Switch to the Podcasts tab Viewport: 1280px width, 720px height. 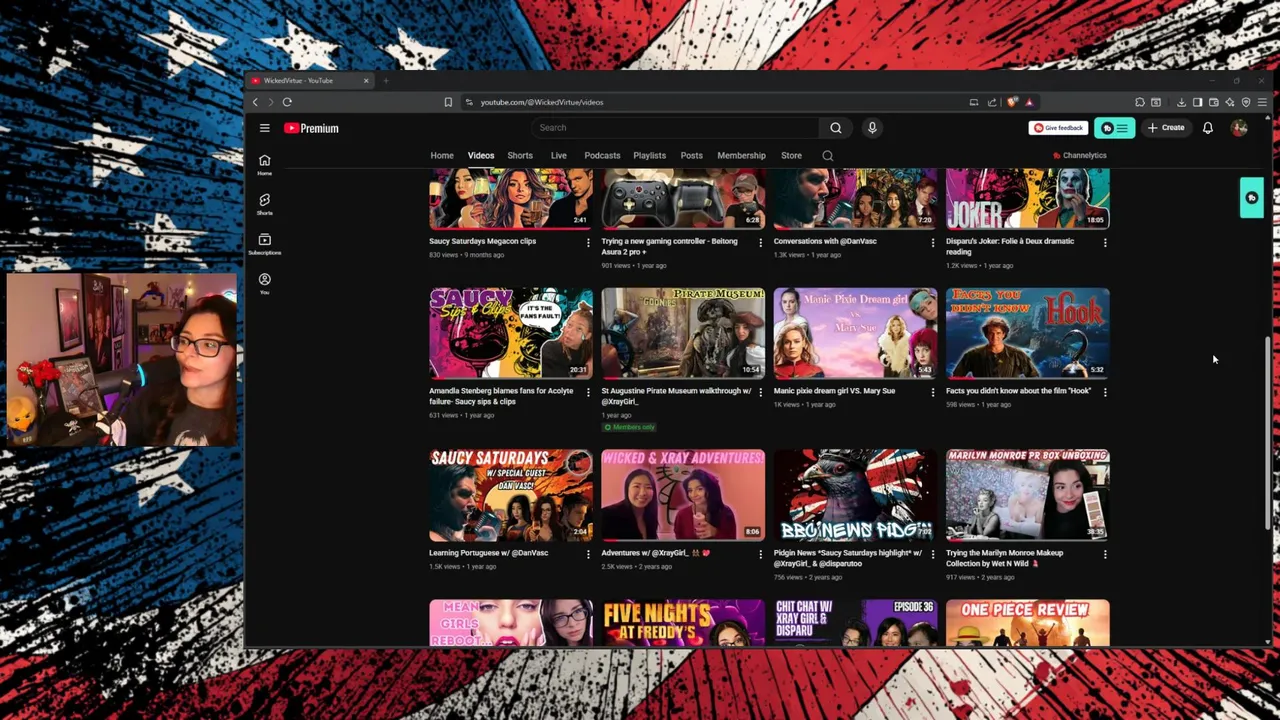tap(602, 156)
